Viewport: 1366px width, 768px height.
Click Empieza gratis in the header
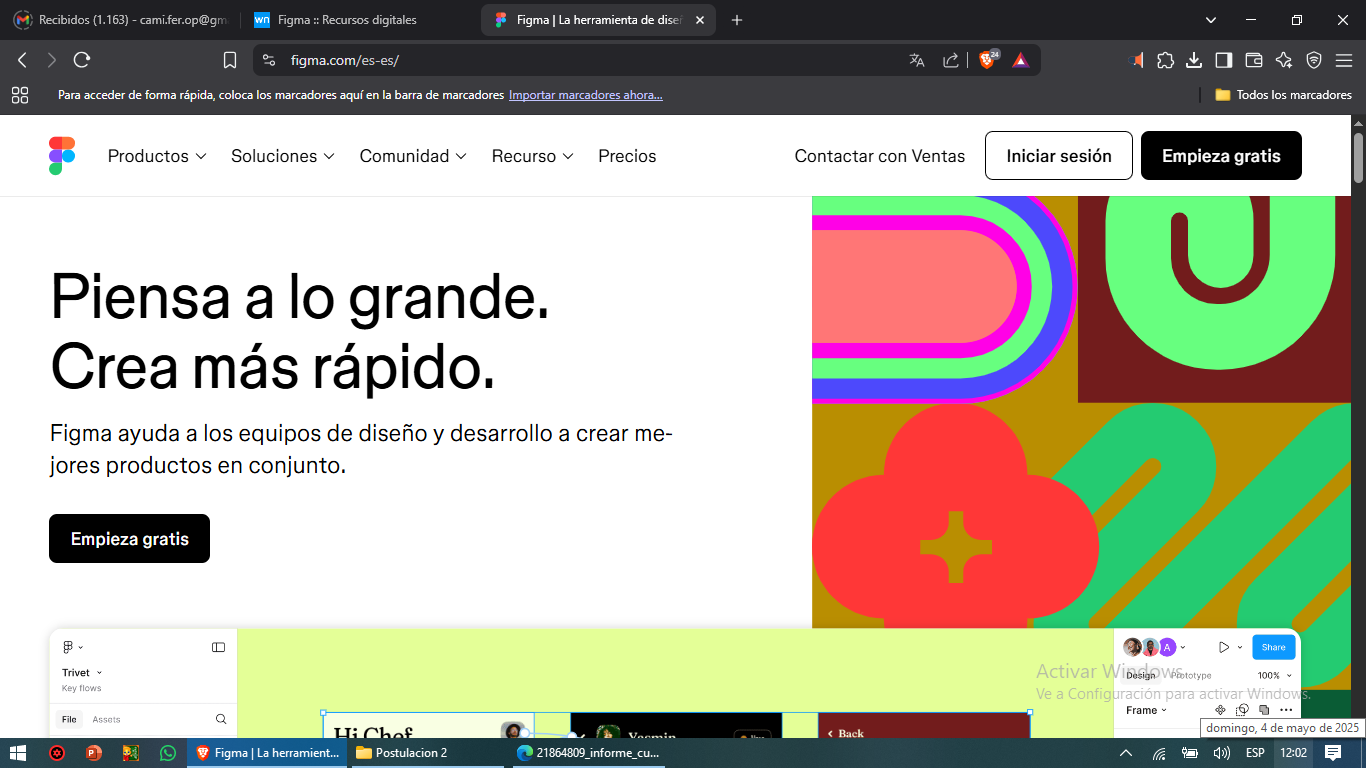tap(1221, 156)
